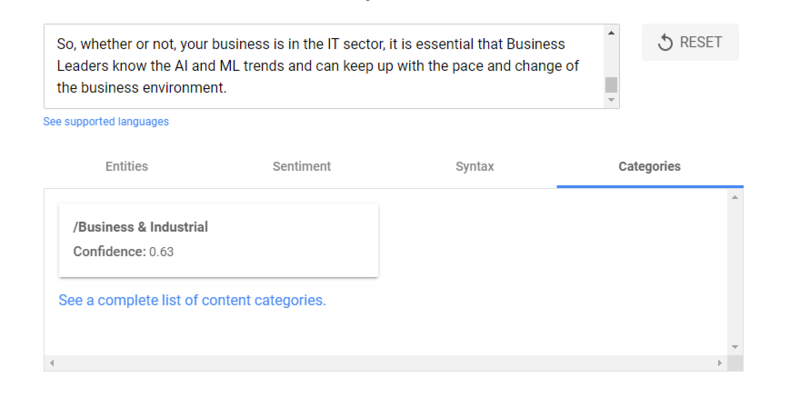
Task: Click the RESET circular arrow icon
Action: point(665,42)
